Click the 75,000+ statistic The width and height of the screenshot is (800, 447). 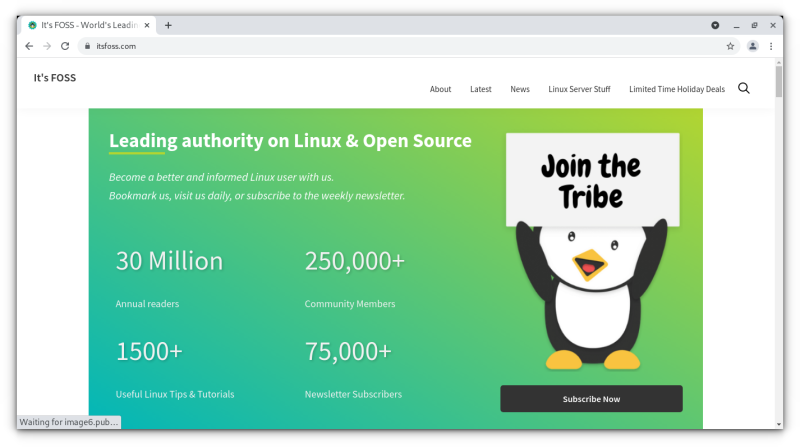click(348, 351)
